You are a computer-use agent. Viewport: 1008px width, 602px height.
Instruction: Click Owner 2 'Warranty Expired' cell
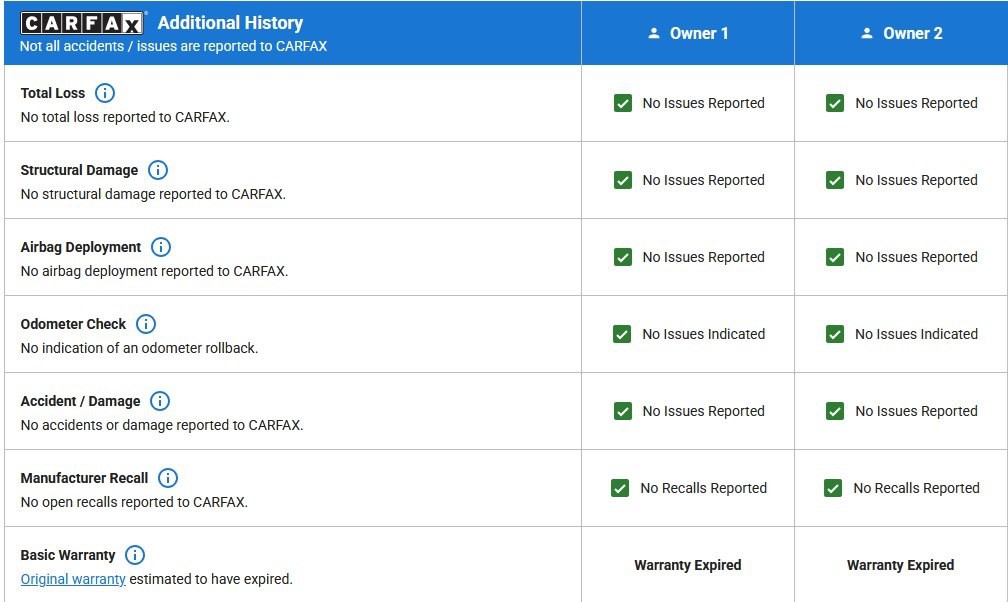[x=901, y=565]
